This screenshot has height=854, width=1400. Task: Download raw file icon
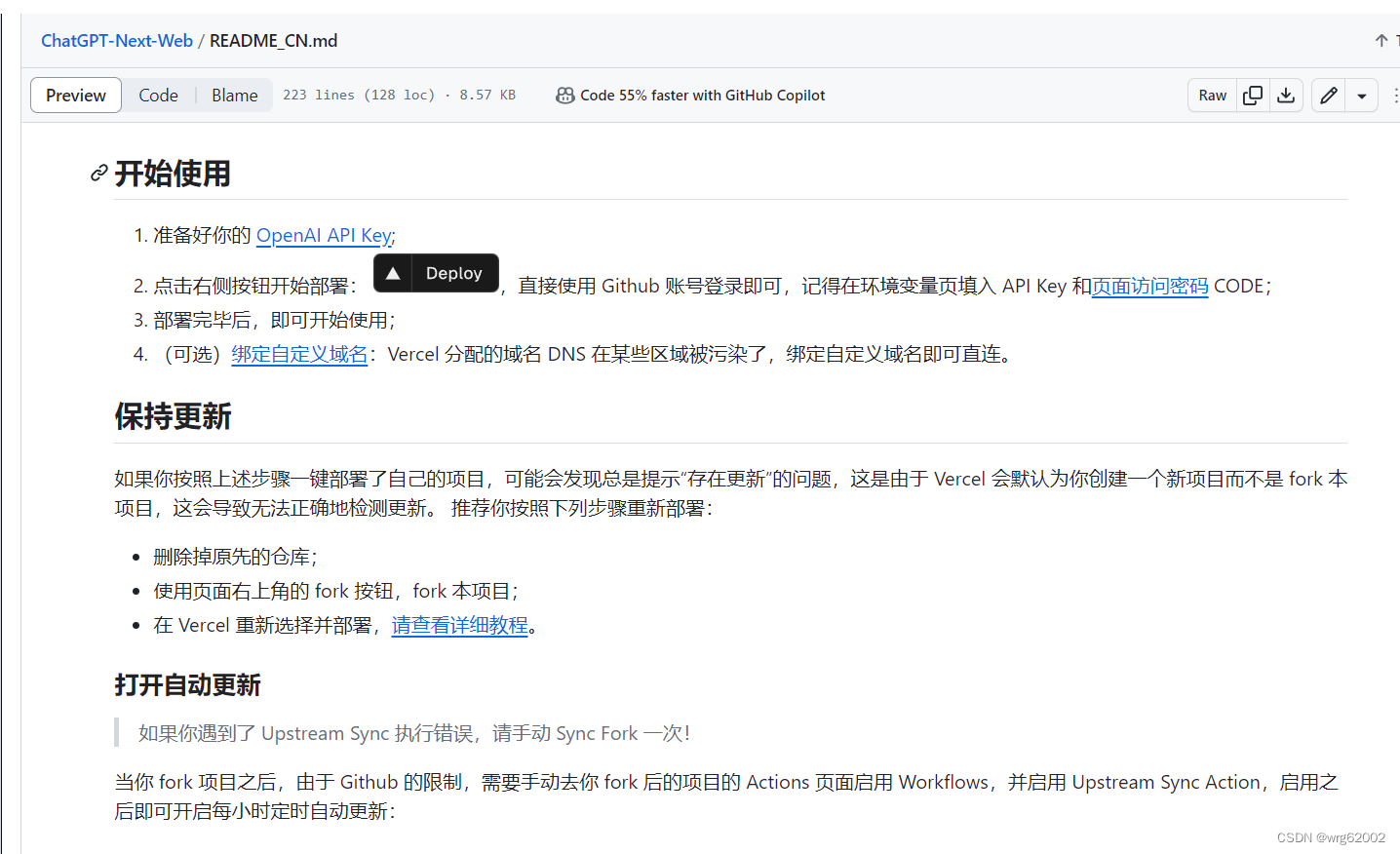pos(1286,95)
